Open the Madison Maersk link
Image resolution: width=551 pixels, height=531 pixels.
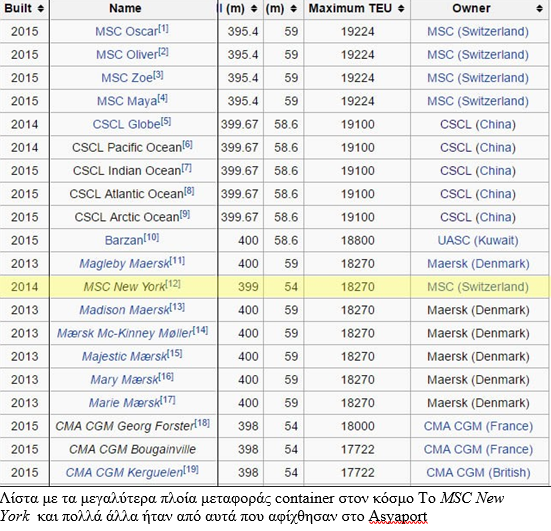(x=124, y=310)
